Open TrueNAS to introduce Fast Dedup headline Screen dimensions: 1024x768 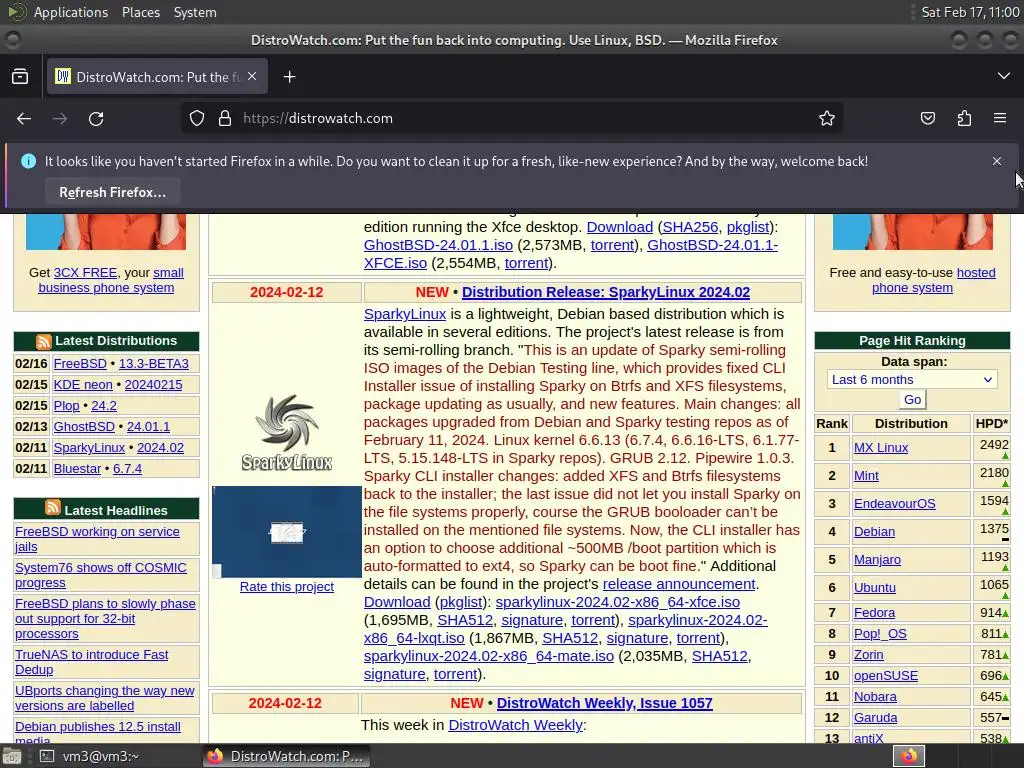tap(91, 662)
